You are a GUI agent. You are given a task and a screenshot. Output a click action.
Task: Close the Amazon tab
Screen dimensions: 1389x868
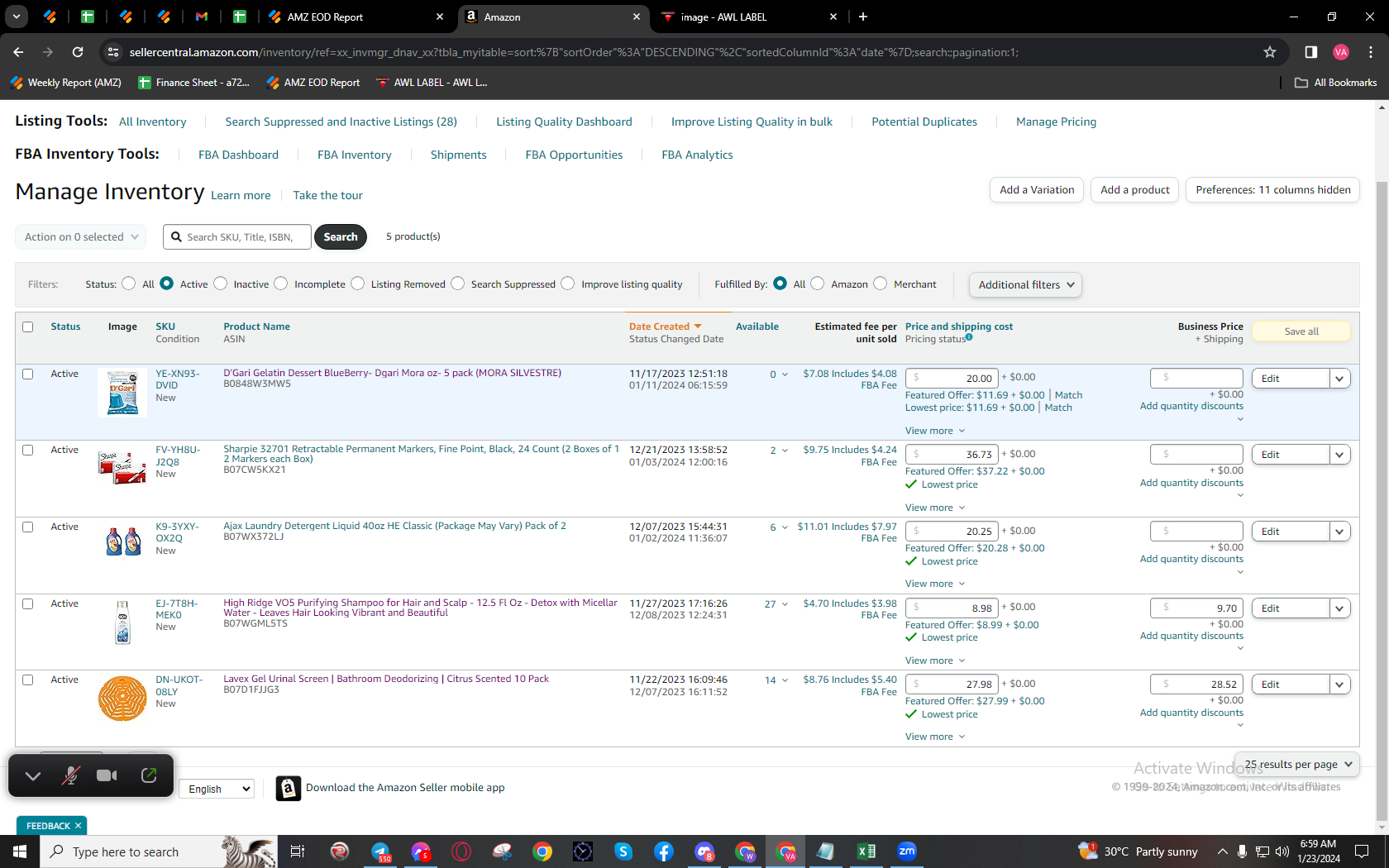(637, 17)
